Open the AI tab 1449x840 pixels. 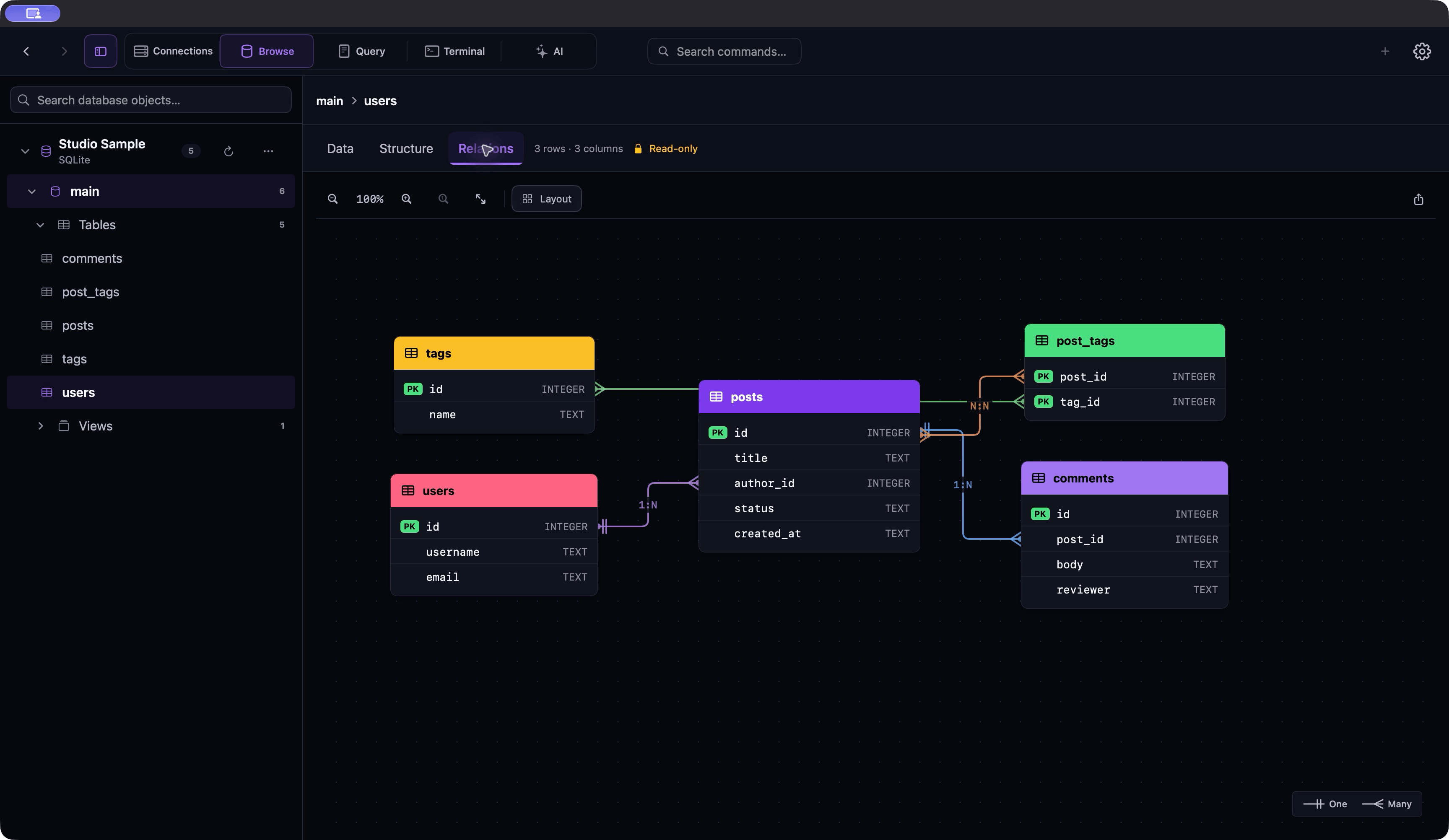(x=549, y=51)
